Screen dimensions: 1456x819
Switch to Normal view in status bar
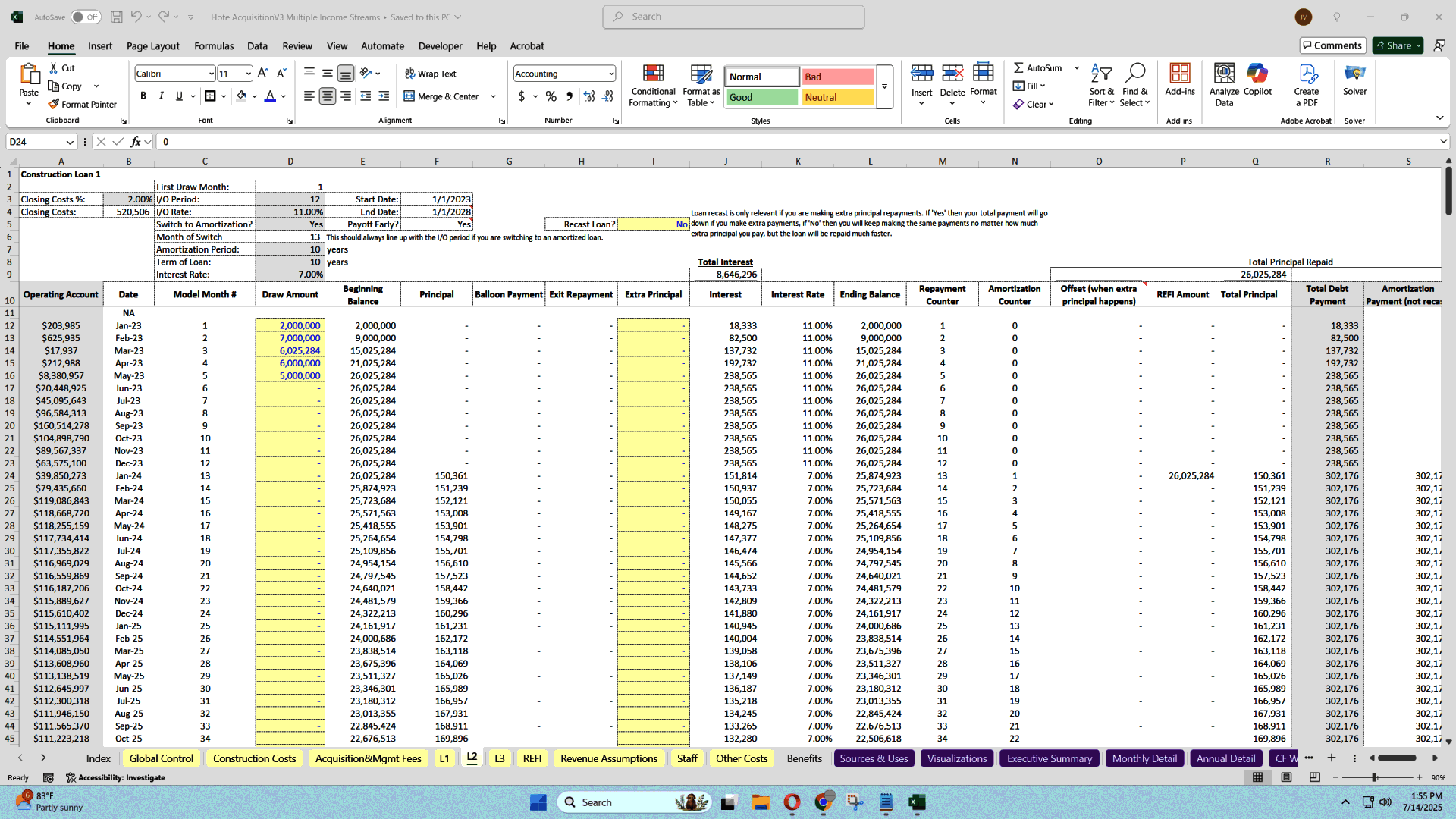(x=1257, y=777)
